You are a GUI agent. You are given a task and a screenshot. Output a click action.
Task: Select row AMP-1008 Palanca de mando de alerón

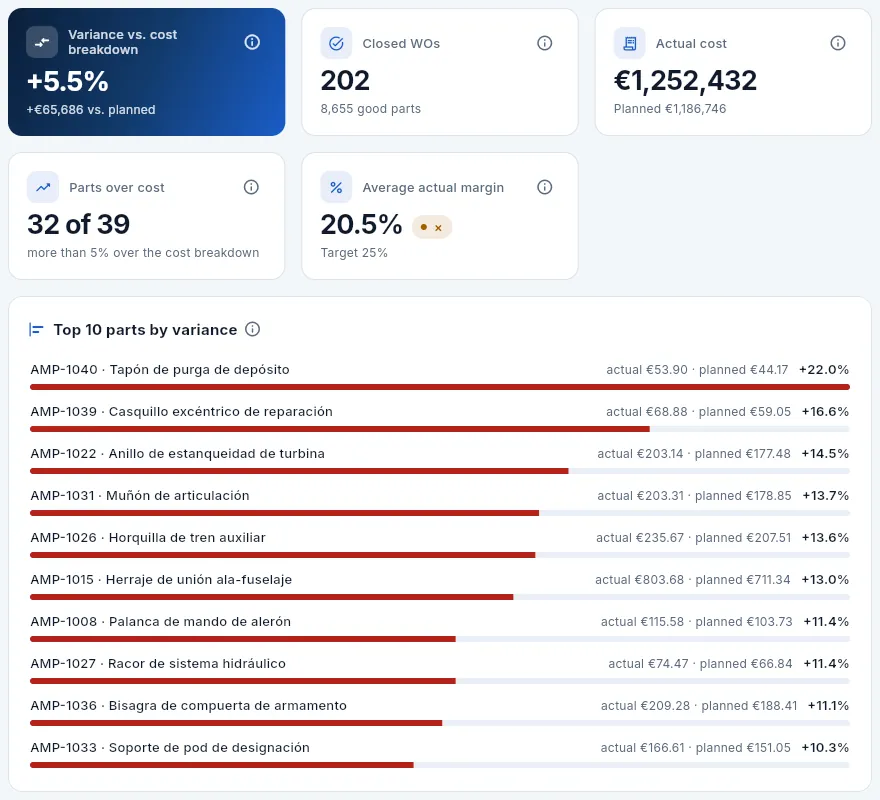439,628
